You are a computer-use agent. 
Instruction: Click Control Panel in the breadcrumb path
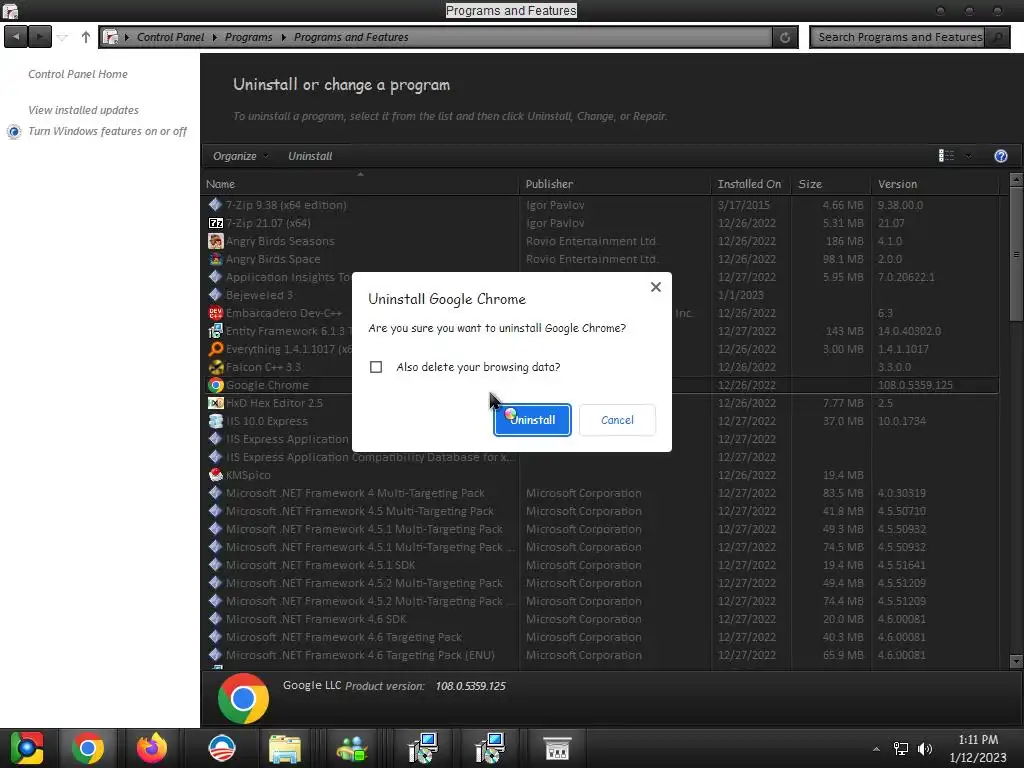pos(170,37)
